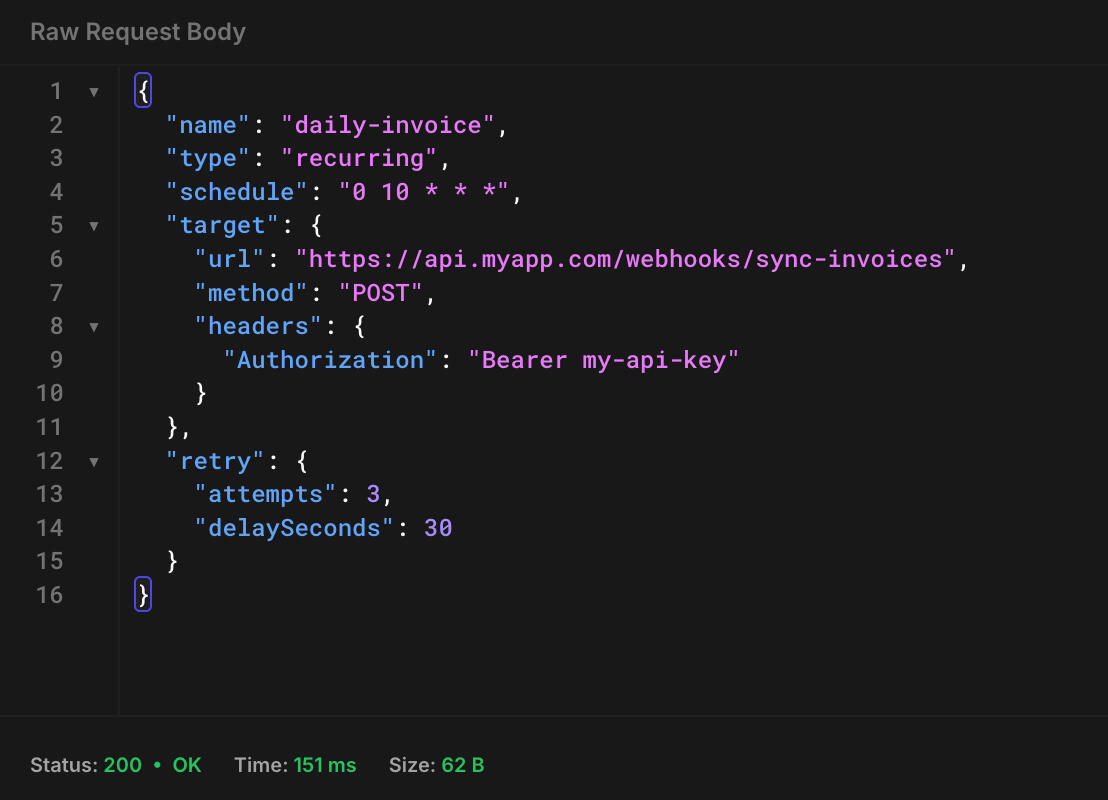Viewport: 1108px width, 800px height.
Task: Click the 200 OK status indicator
Action: (152, 765)
